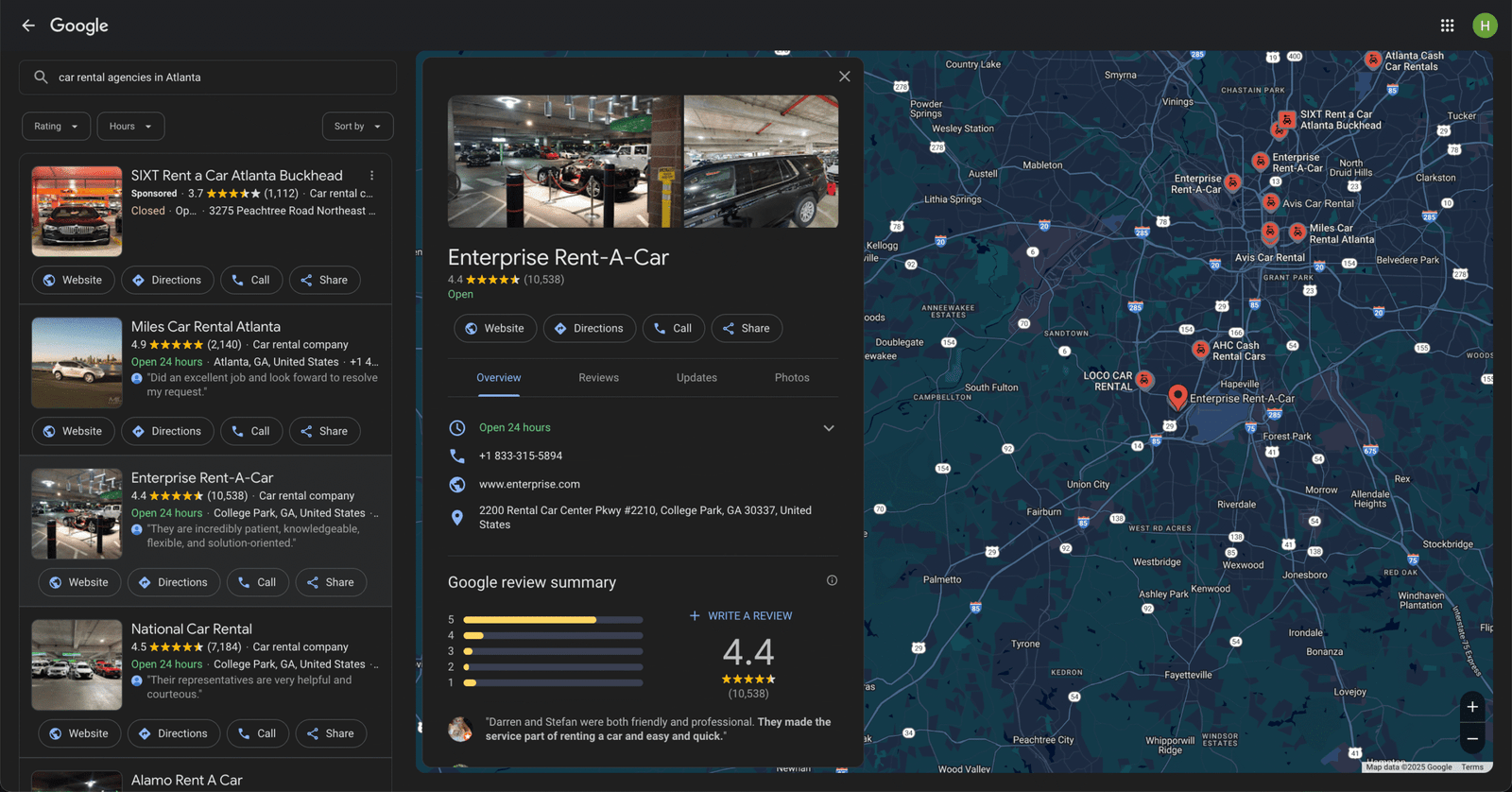Click the 4-star rating bar
1512x792 pixels.
click(x=553, y=635)
